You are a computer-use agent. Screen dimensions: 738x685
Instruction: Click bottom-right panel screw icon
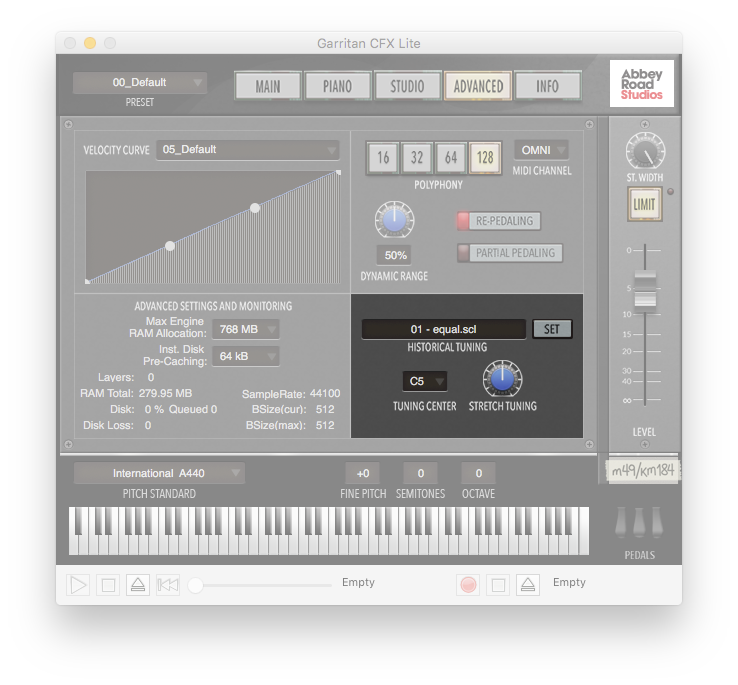589,444
